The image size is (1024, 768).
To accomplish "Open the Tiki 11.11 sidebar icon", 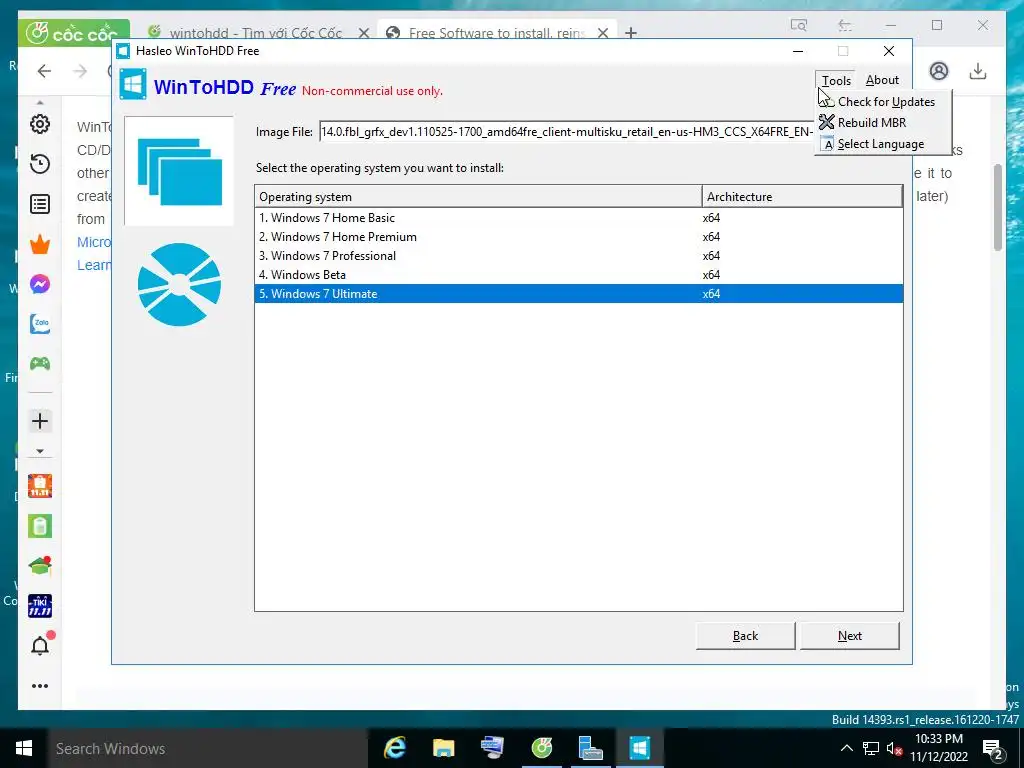I will [40, 606].
